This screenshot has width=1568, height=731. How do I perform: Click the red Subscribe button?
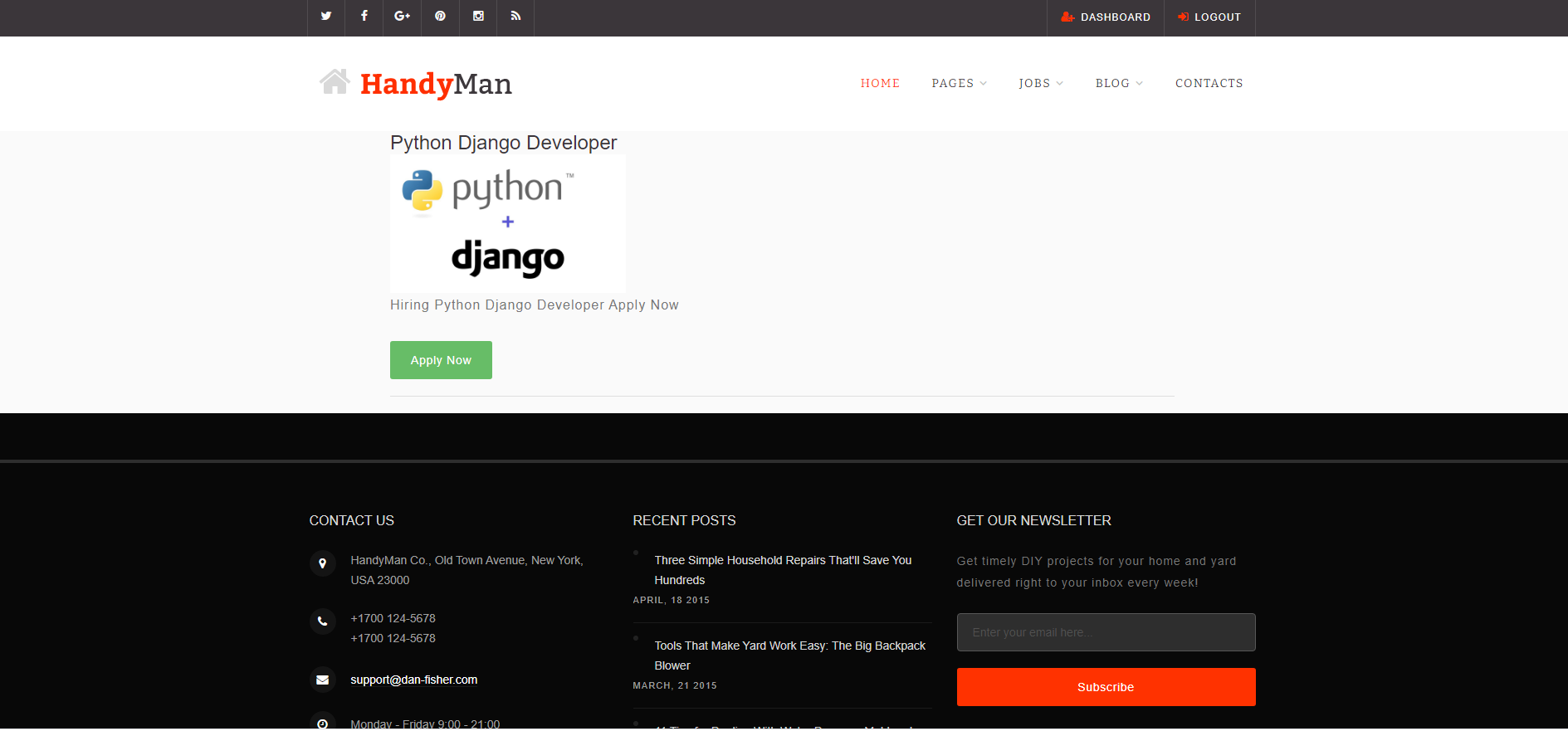(1106, 687)
